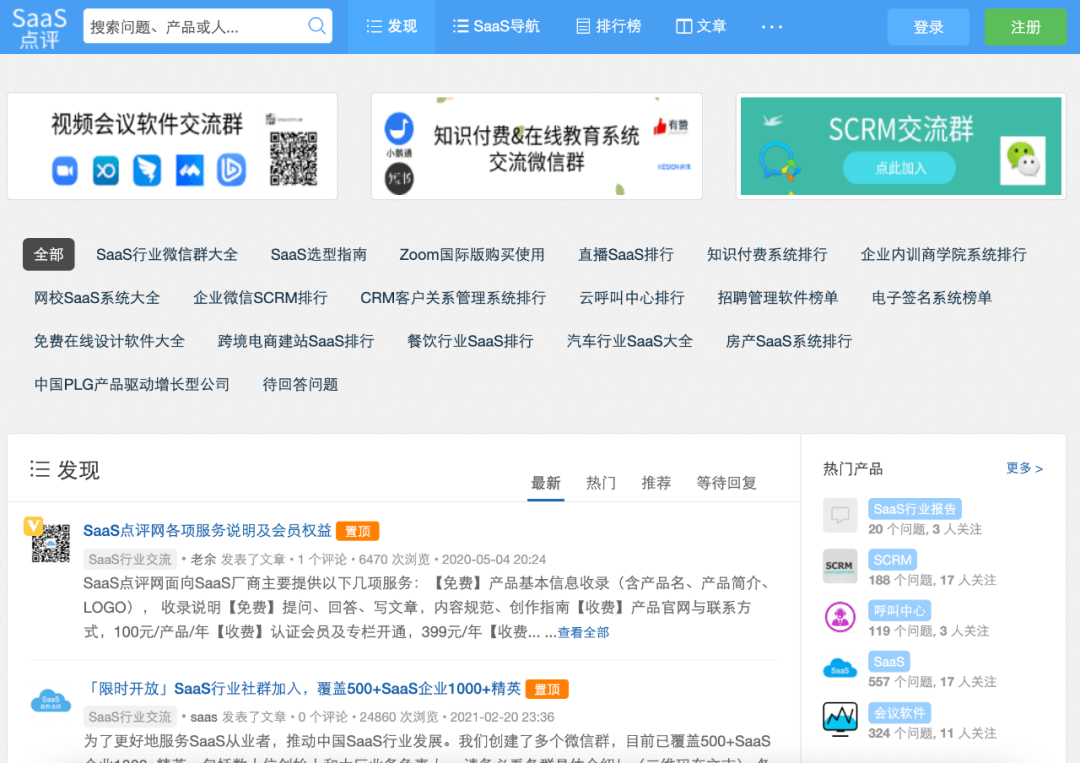Click 更多 > in 热门产品 panel
Image resolution: width=1080 pixels, height=763 pixels.
coord(1024,469)
